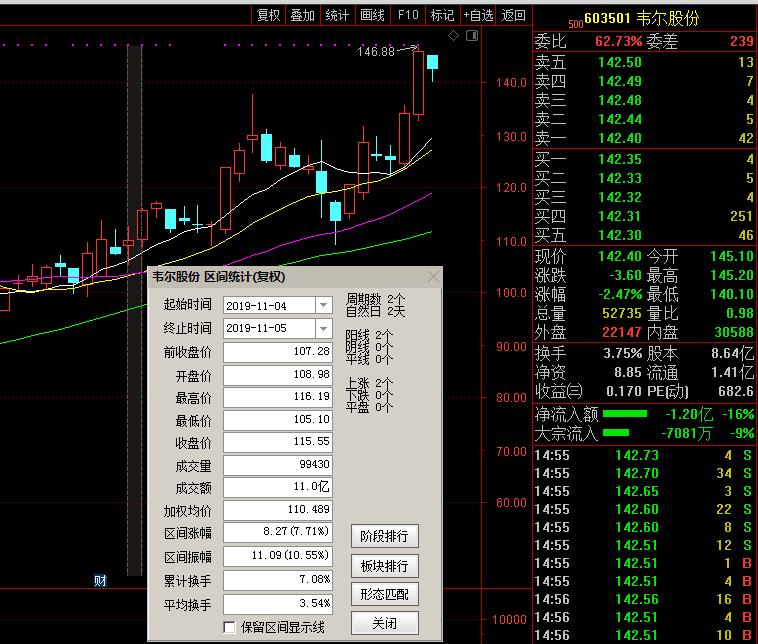Close the 区间统计 dialog with the X
The height and width of the screenshot is (644, 758).
[x=433, y=277]
